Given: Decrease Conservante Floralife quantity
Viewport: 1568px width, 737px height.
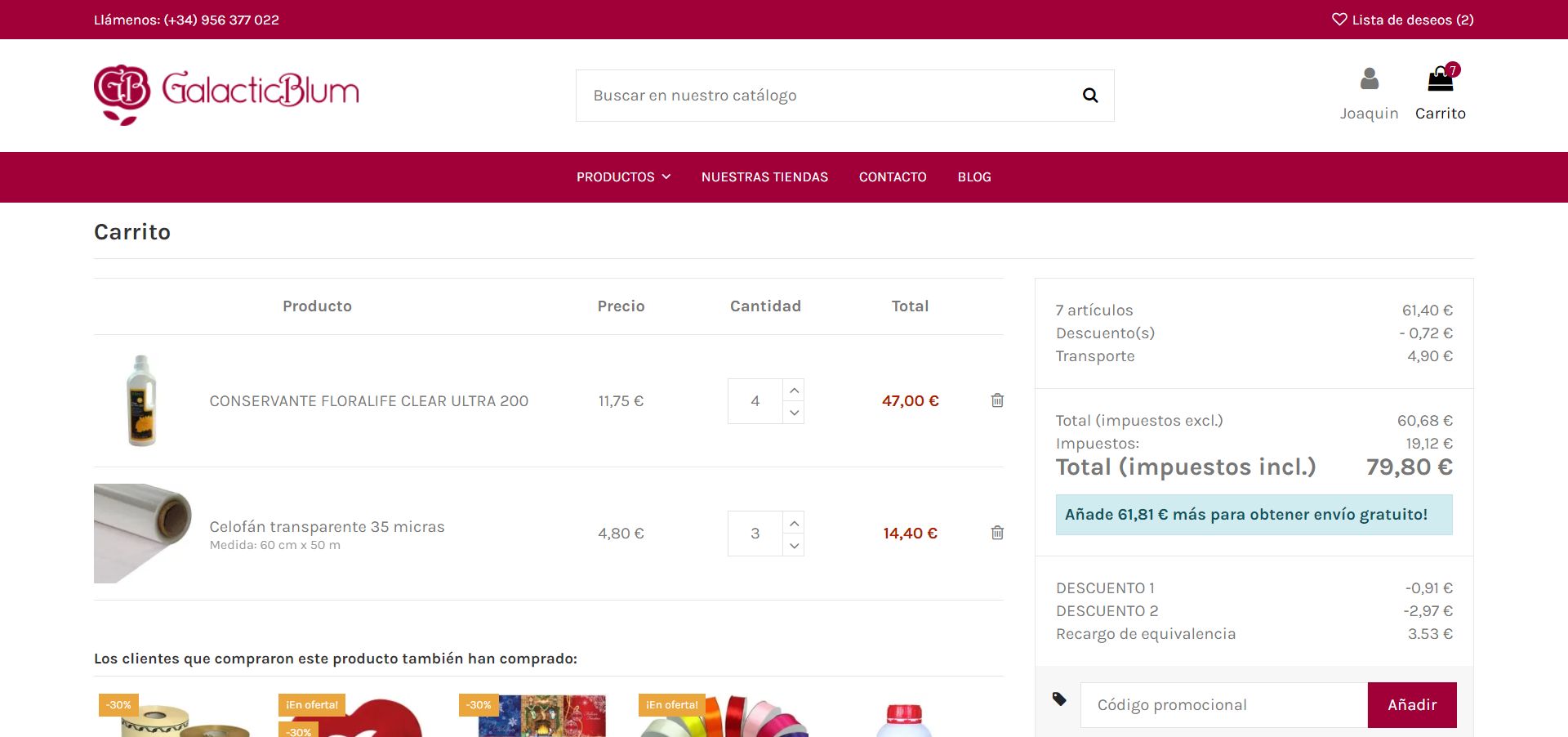Looking at the screenshot, I should click(x=794, y=413).
